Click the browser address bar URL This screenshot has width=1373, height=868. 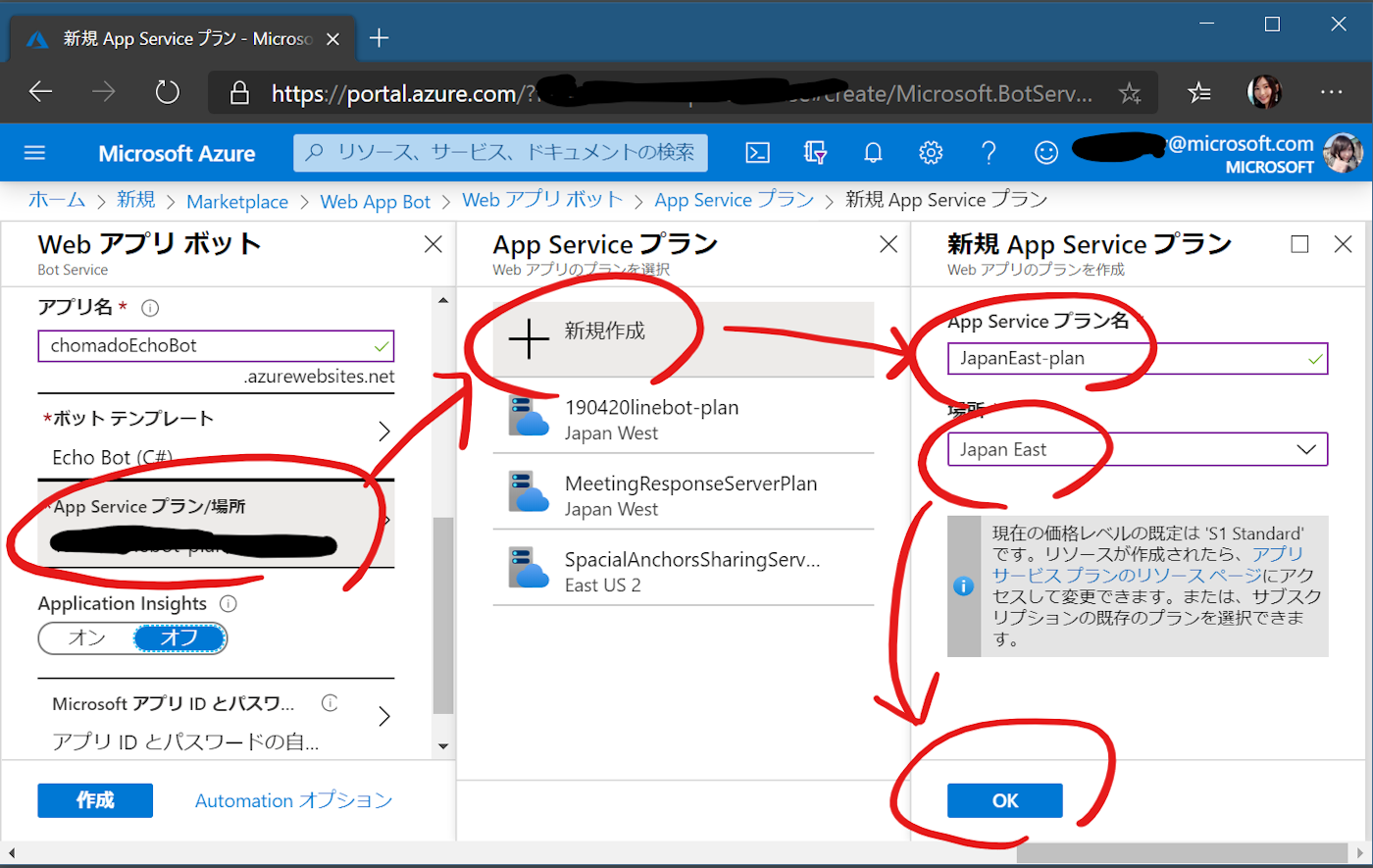click(682, 93)
